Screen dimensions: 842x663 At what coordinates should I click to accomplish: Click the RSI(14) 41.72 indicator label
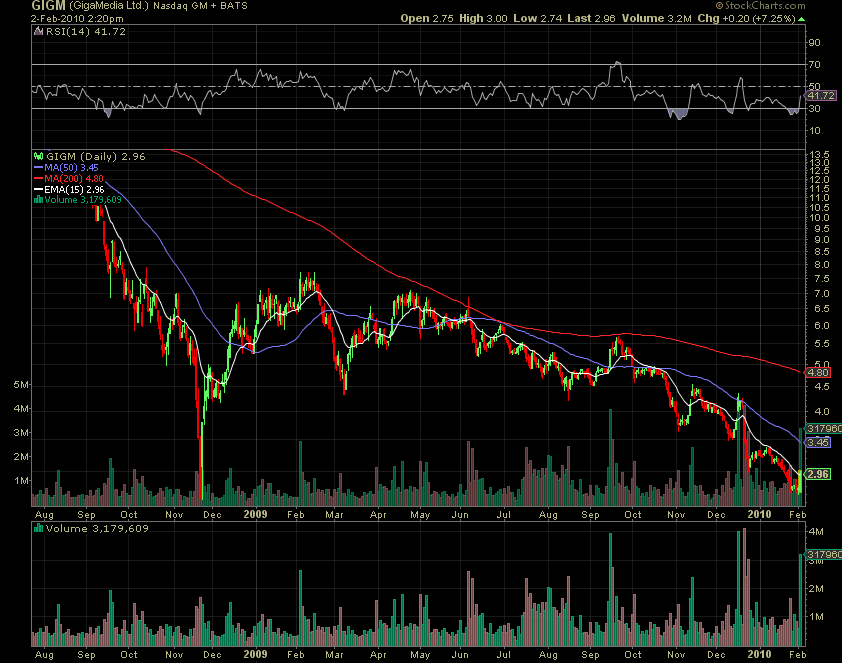pyautogui.click(x=86, y=32)
